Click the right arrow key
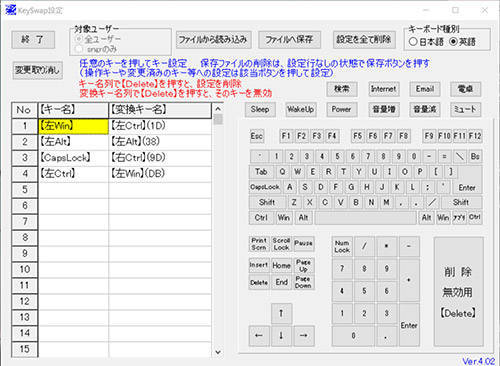The image size is (500, 366). (x=303, y=336)
